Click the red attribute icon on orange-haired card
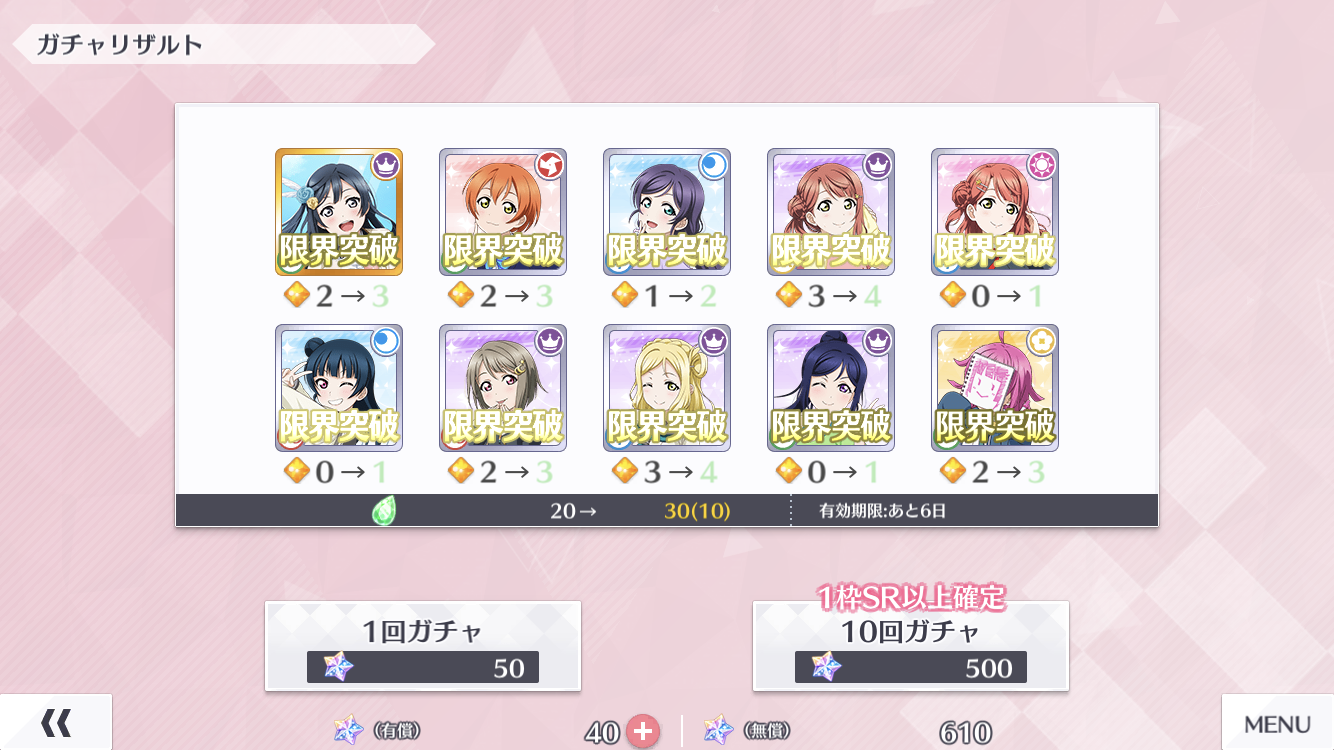 (x=550, y=165)
